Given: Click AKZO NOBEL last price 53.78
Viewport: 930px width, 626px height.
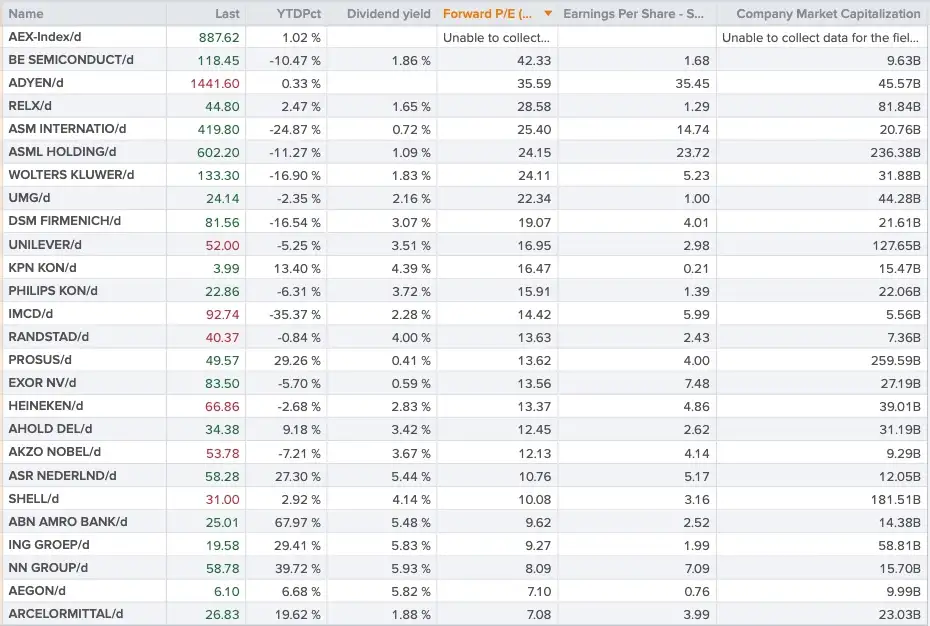Looking at the screenshot, I should point(222,453).
